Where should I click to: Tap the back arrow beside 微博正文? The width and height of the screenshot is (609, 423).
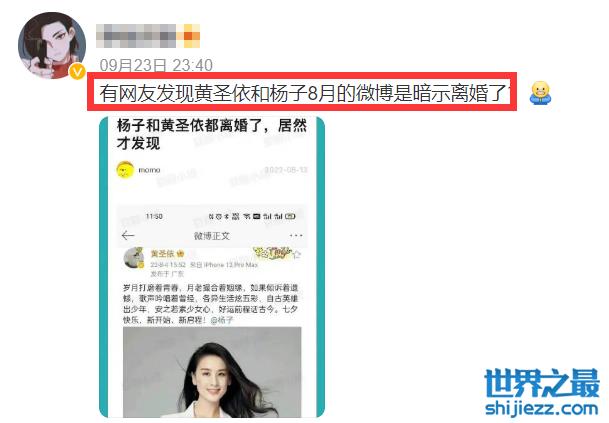(128, 235)
